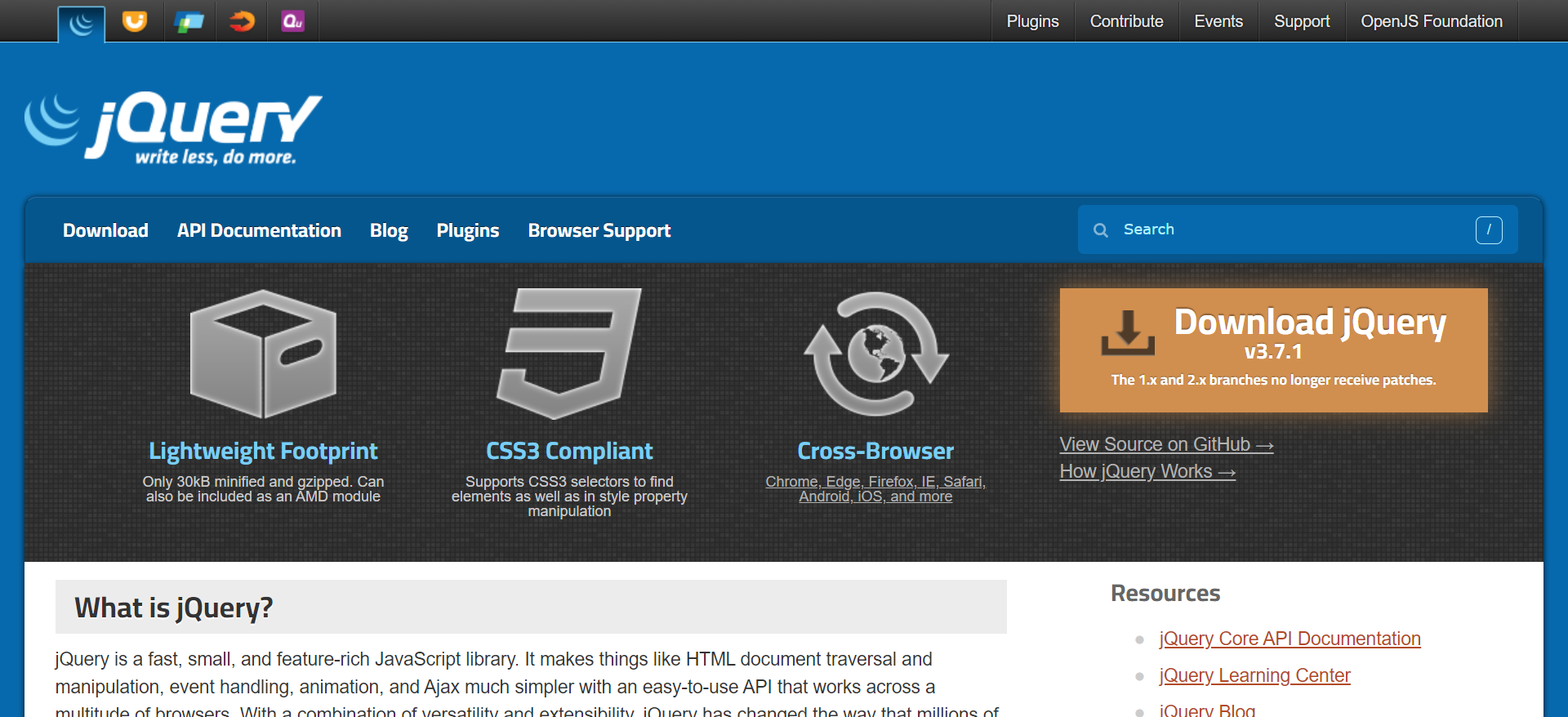Click the 'write less, do more.' tagline
The width and height of the screenshot is (1568, 717).
click(216, 157)
